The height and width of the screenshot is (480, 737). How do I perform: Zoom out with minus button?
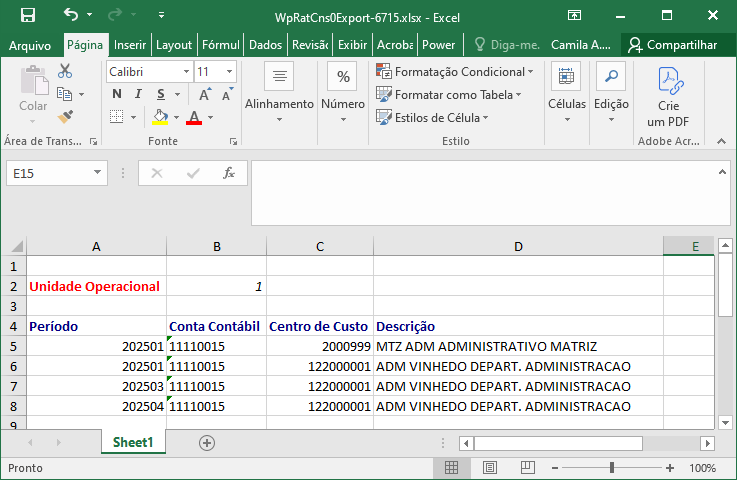555,468
